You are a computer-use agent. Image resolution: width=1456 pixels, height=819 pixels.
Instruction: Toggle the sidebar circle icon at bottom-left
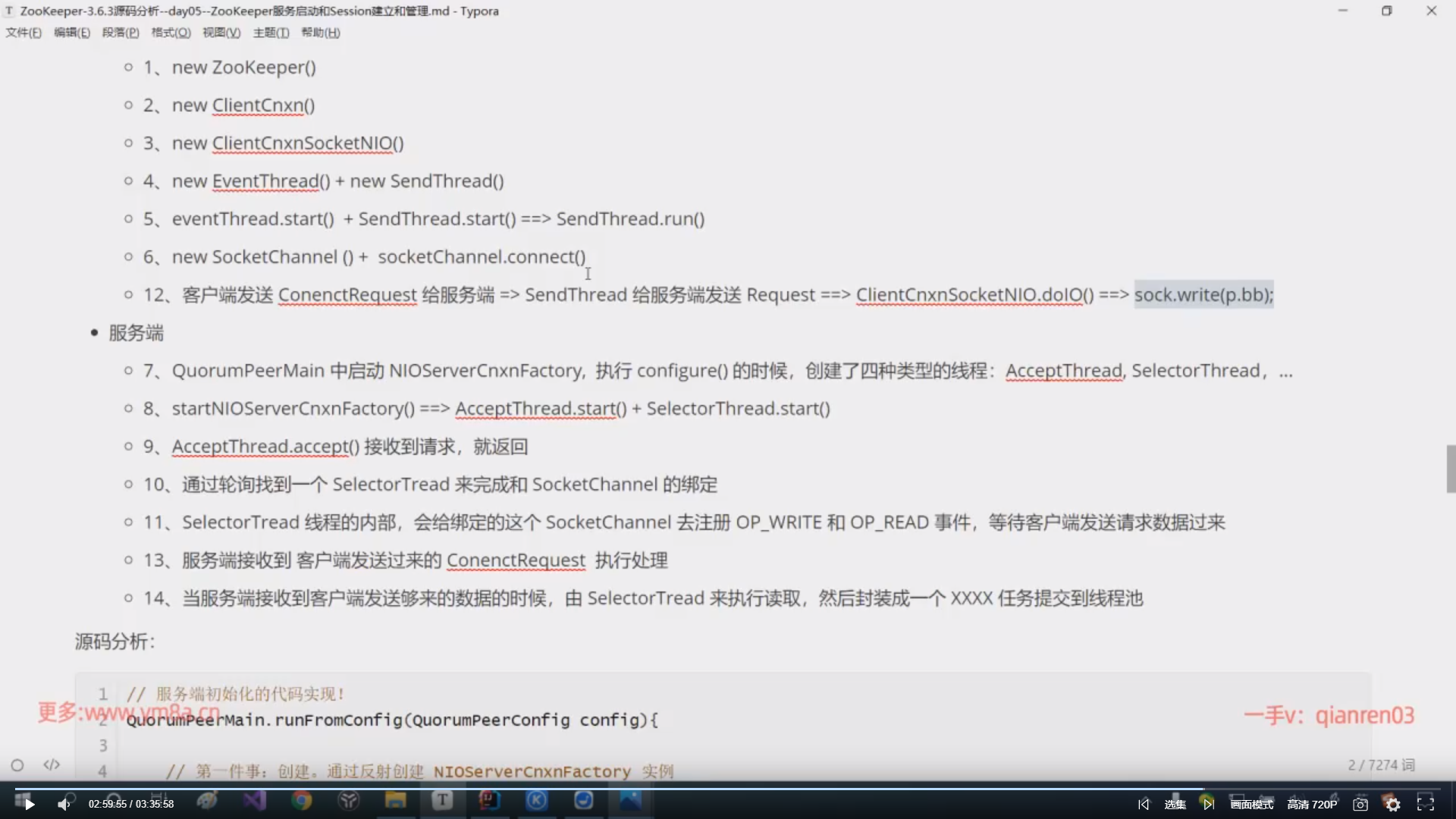pyautogui.click(x=17, y=764)
